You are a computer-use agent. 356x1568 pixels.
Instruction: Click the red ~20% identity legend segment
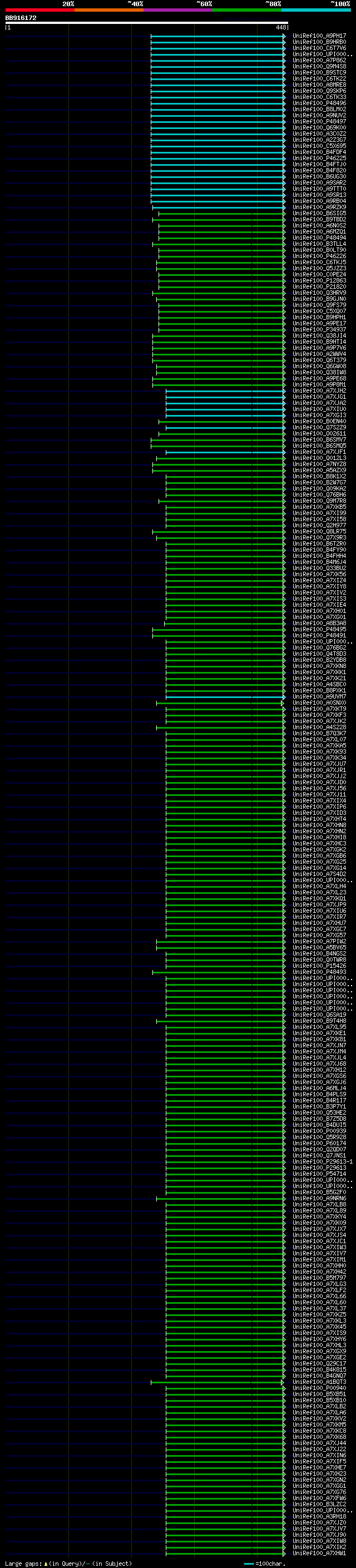click(x=39, y=10)
